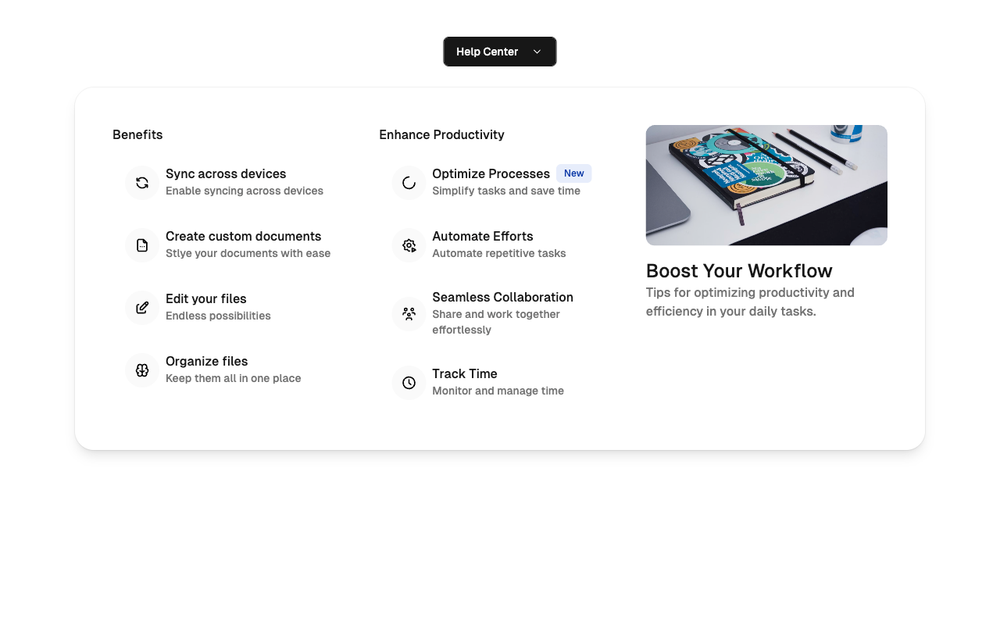Screen dimensions: 1000x625
Task: Click the Benefits section heading
Action: pos(138,135)
